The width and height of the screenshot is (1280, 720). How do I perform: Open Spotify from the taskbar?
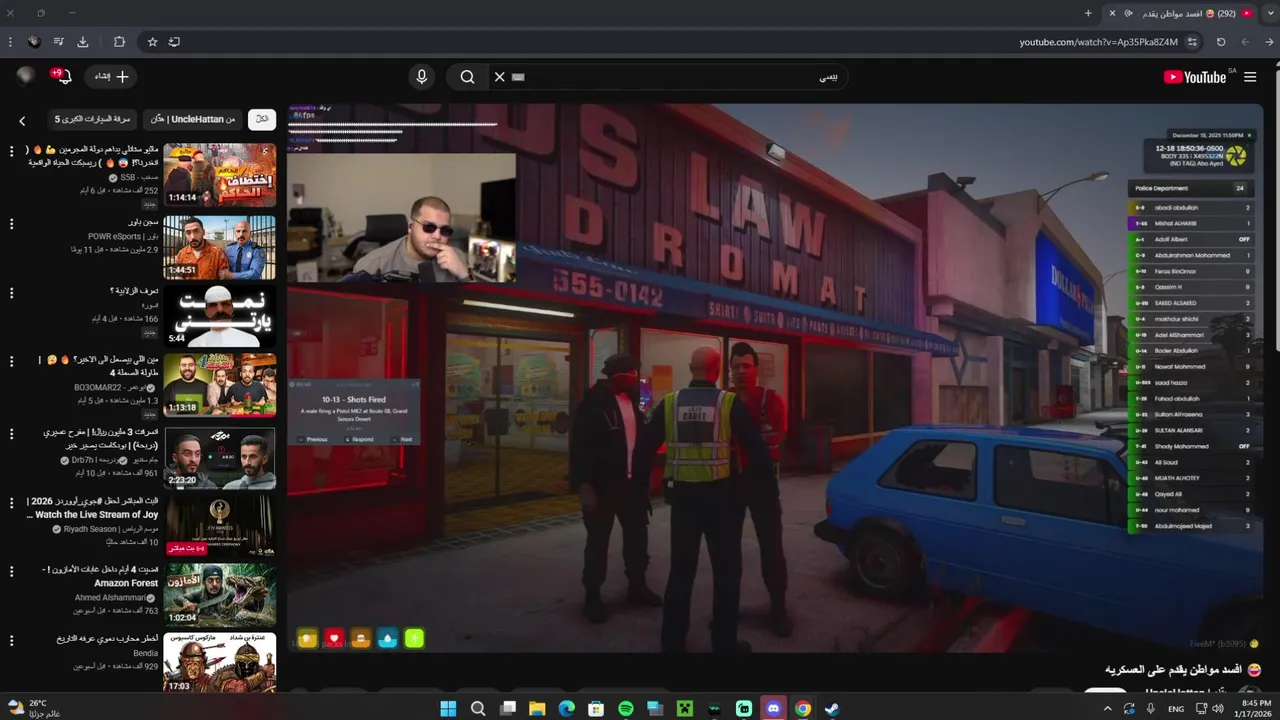[x=626, y=708]
